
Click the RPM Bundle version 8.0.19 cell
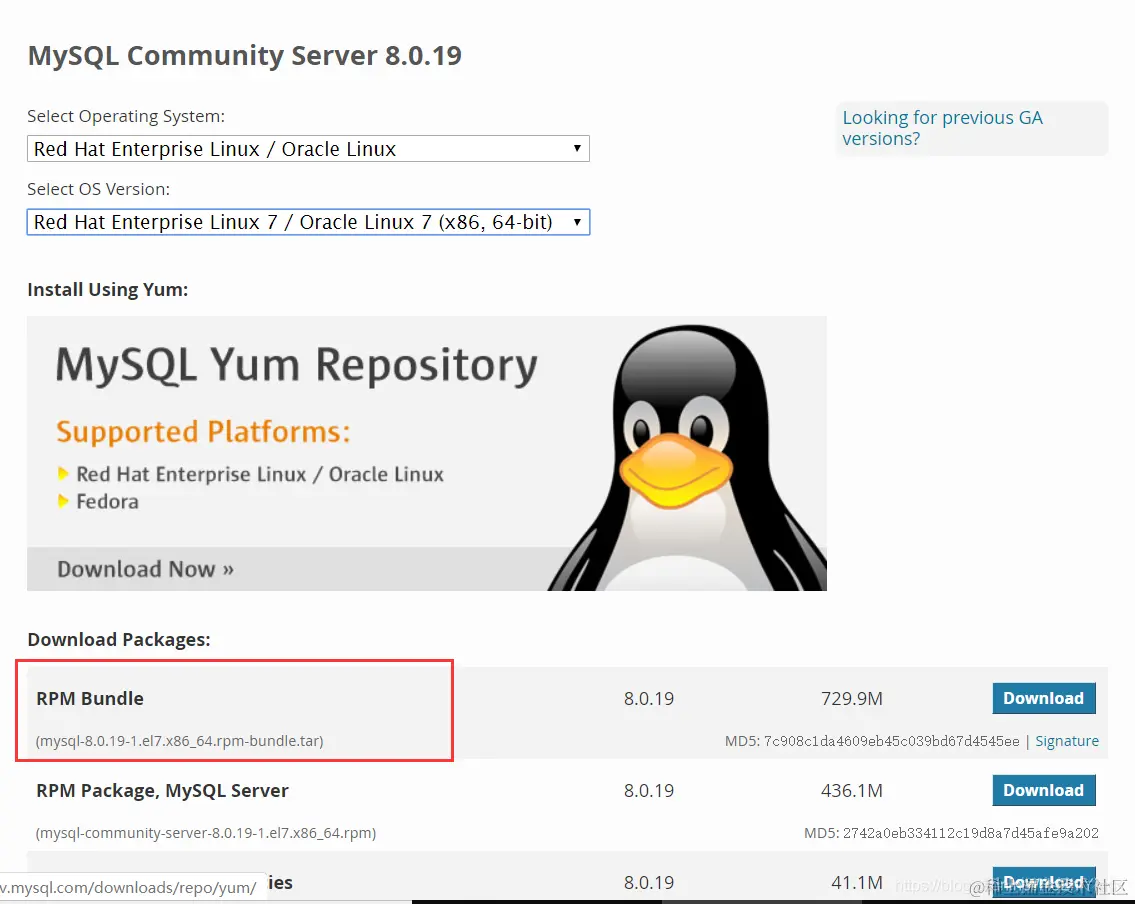(649, 698)
